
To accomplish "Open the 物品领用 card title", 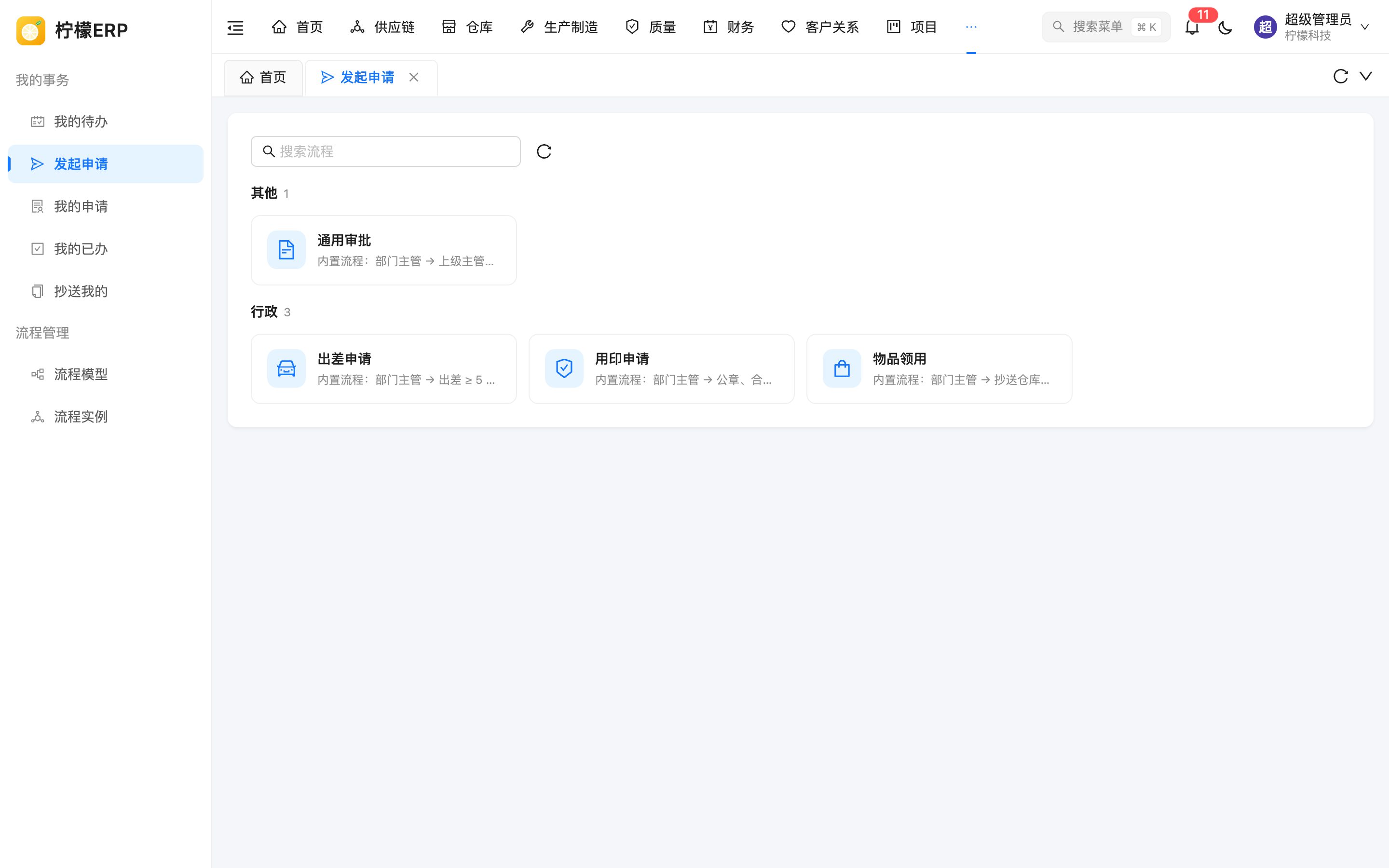I will tap(900, 359).
